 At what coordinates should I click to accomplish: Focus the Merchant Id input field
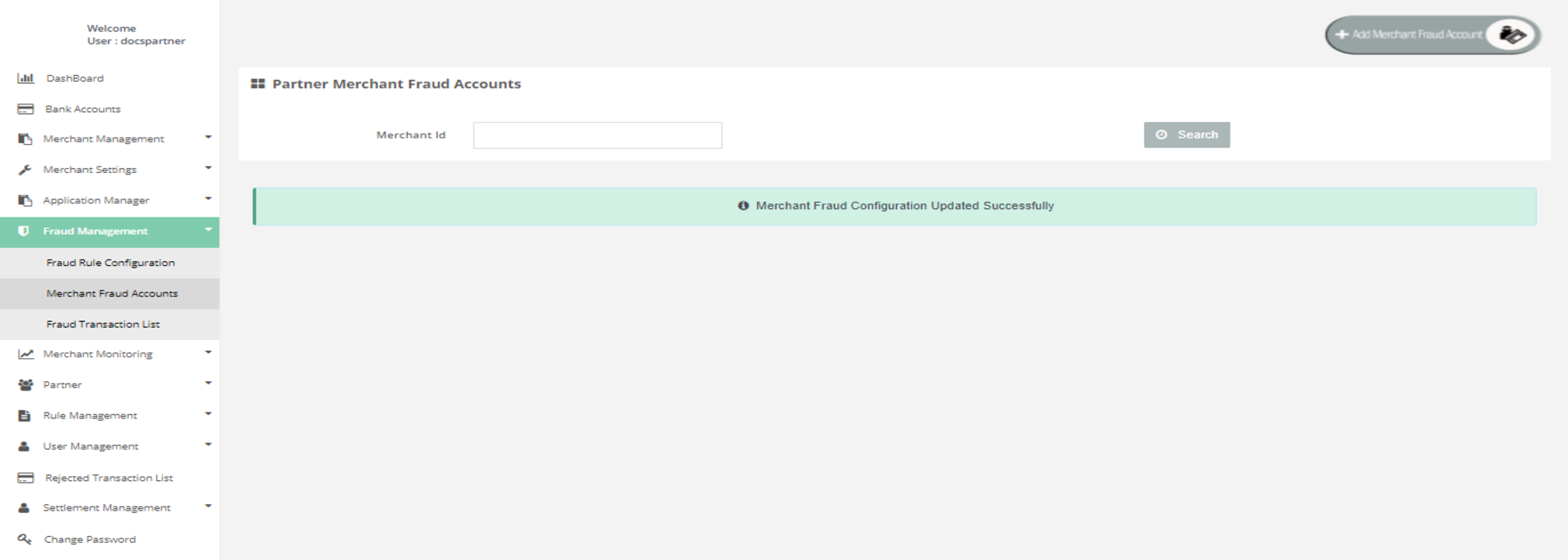pos(597,135)
